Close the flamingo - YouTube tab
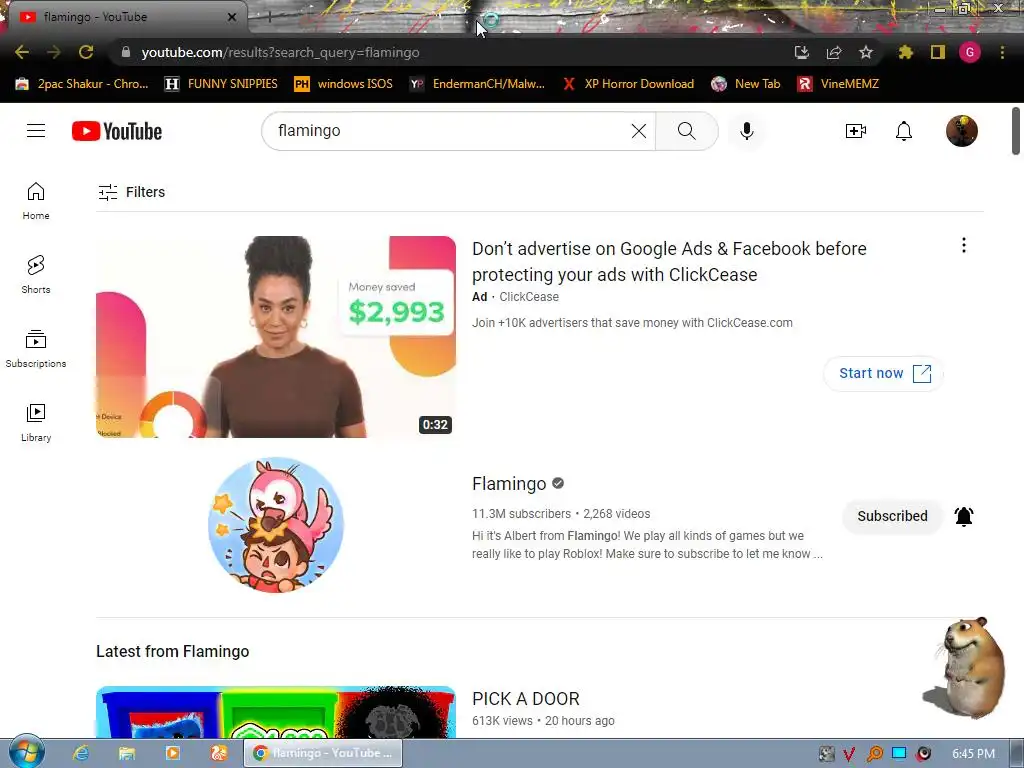Image resolution: width=1024 pixels, height=768 pixels. 232,17
